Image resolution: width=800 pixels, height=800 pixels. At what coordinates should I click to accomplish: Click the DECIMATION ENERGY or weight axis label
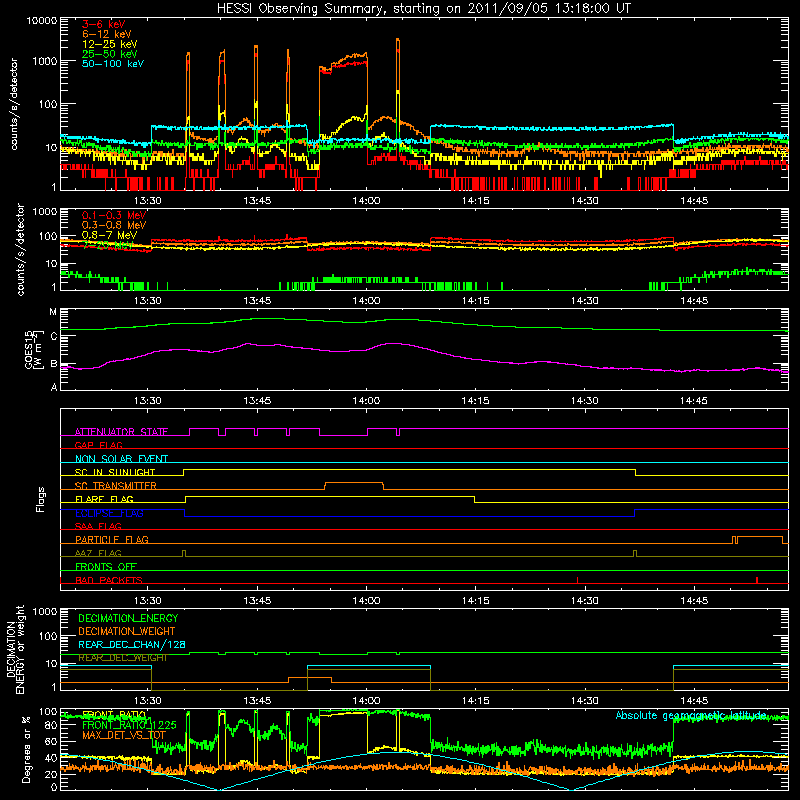(15, 649)
